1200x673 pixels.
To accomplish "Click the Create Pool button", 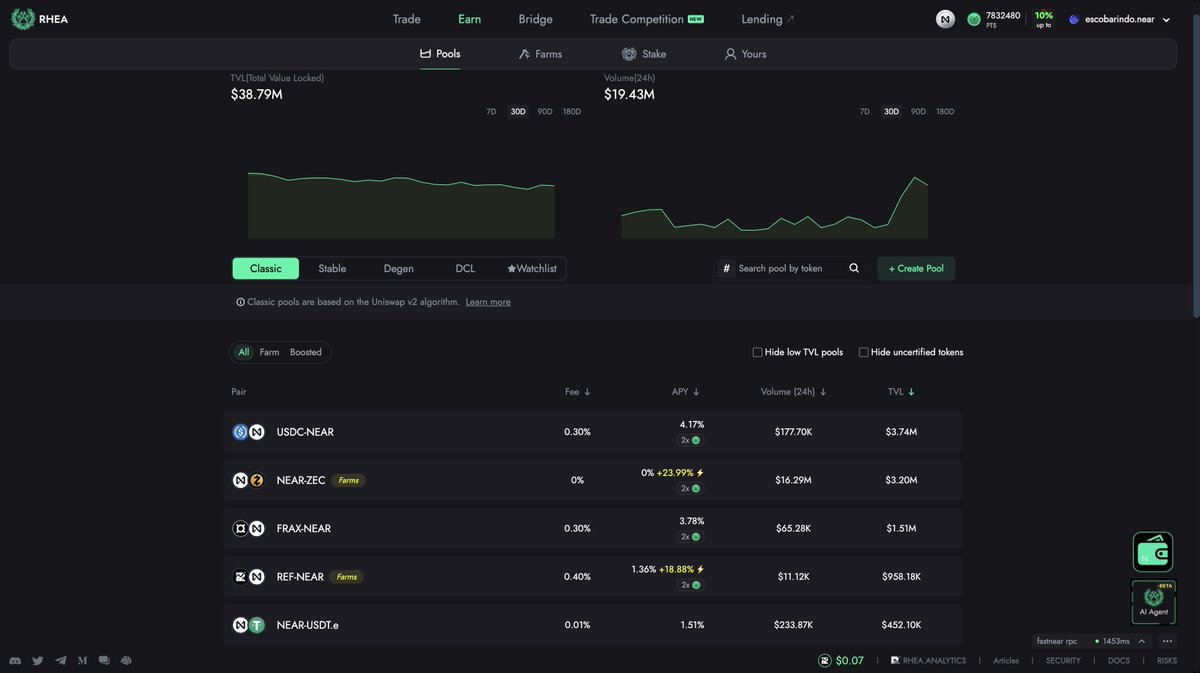I will 916,268.
